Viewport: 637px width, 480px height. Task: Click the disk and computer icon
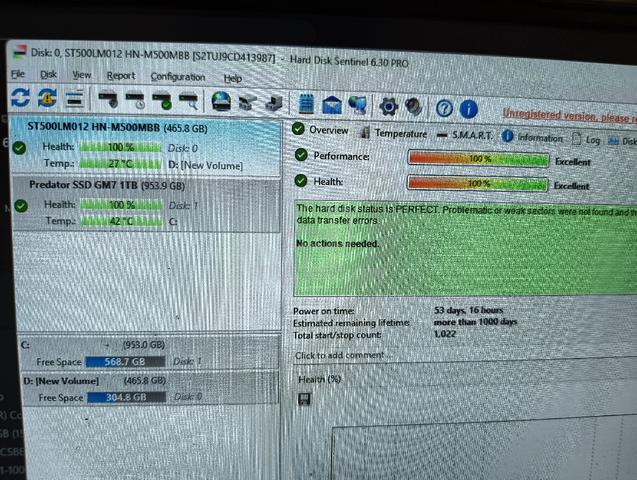[x=274, y=103]
